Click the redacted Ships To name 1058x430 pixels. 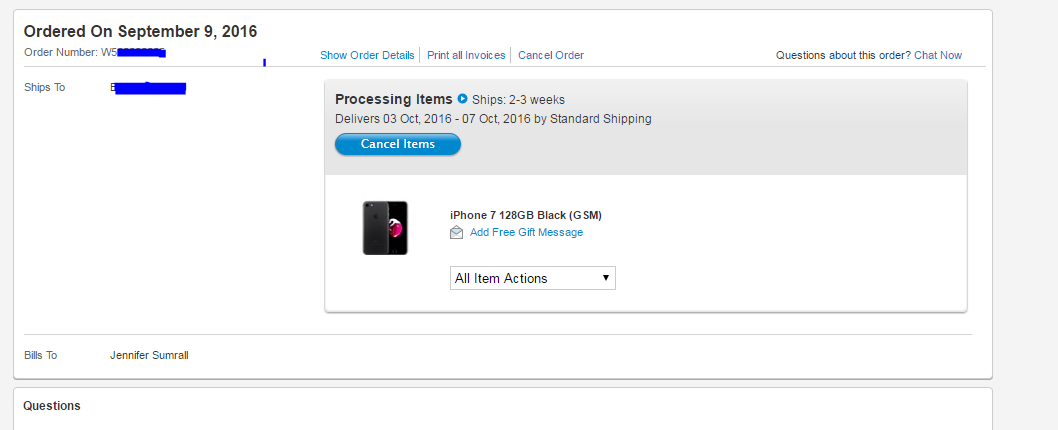pyautogui.click(x=148, y=88)
